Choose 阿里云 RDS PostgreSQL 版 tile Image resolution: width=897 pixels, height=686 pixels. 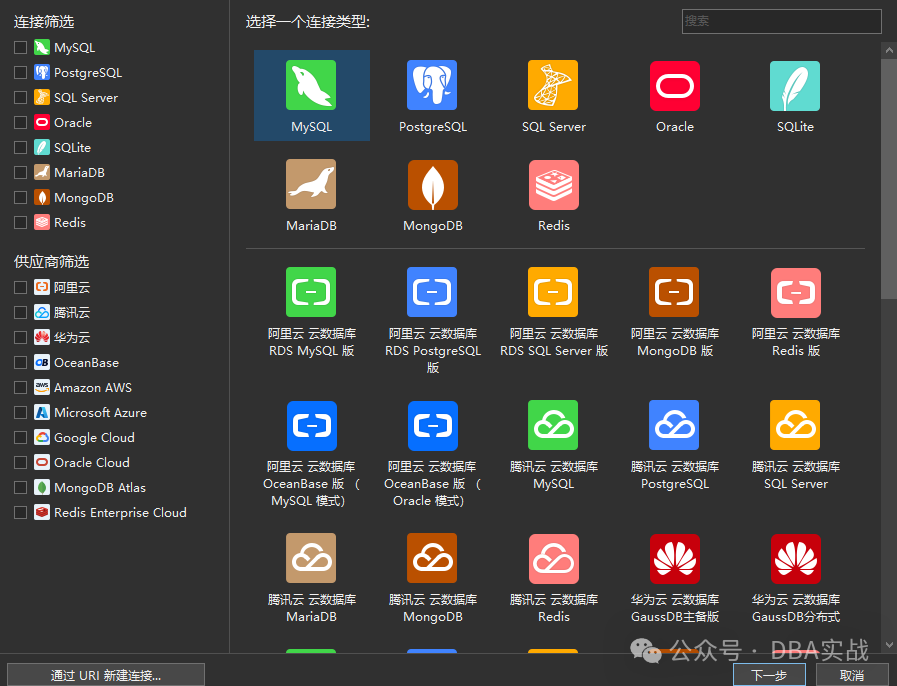click(432, 320)
